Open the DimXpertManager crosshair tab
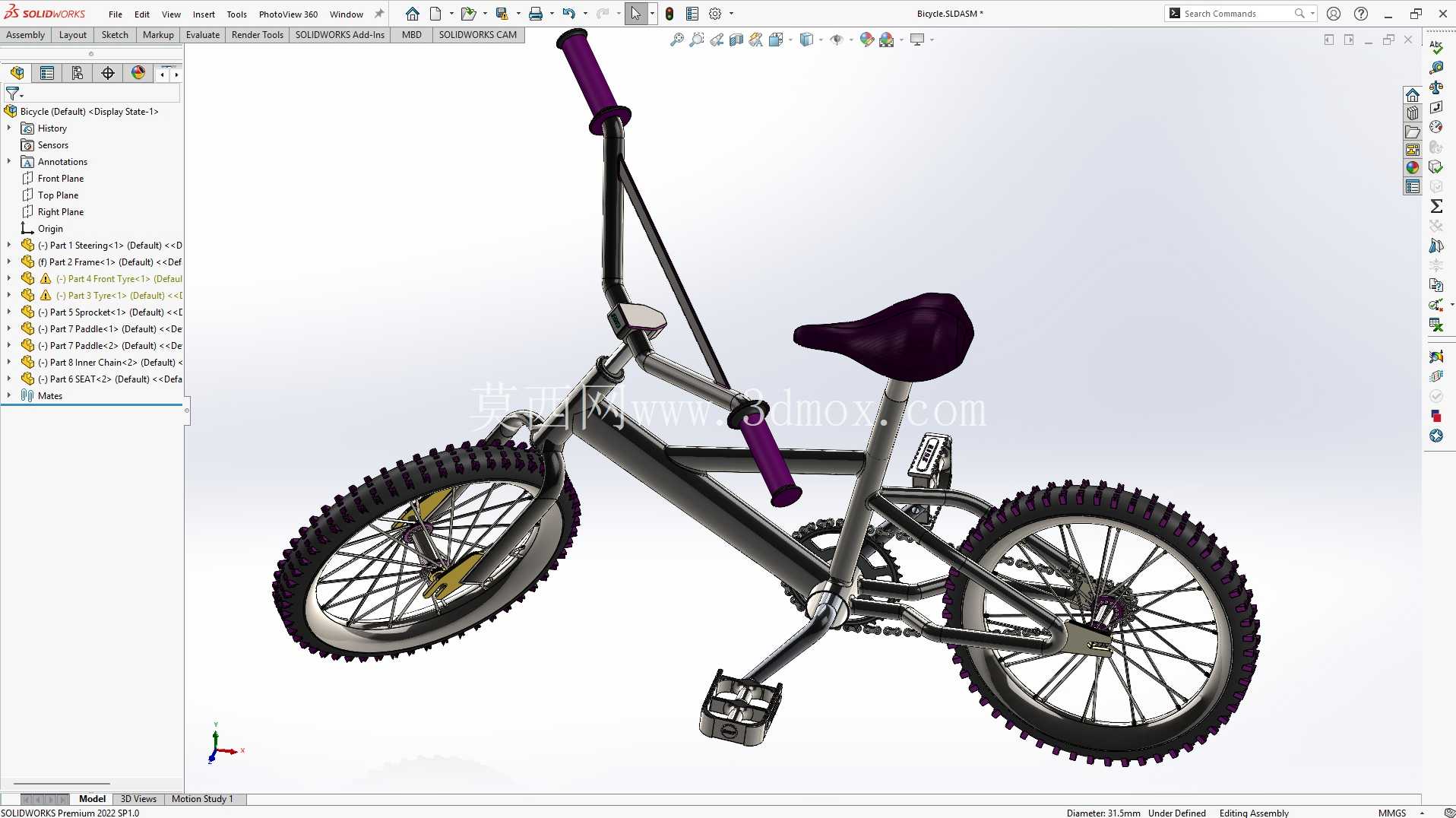Screen dimensions: 1456x818 108,73
